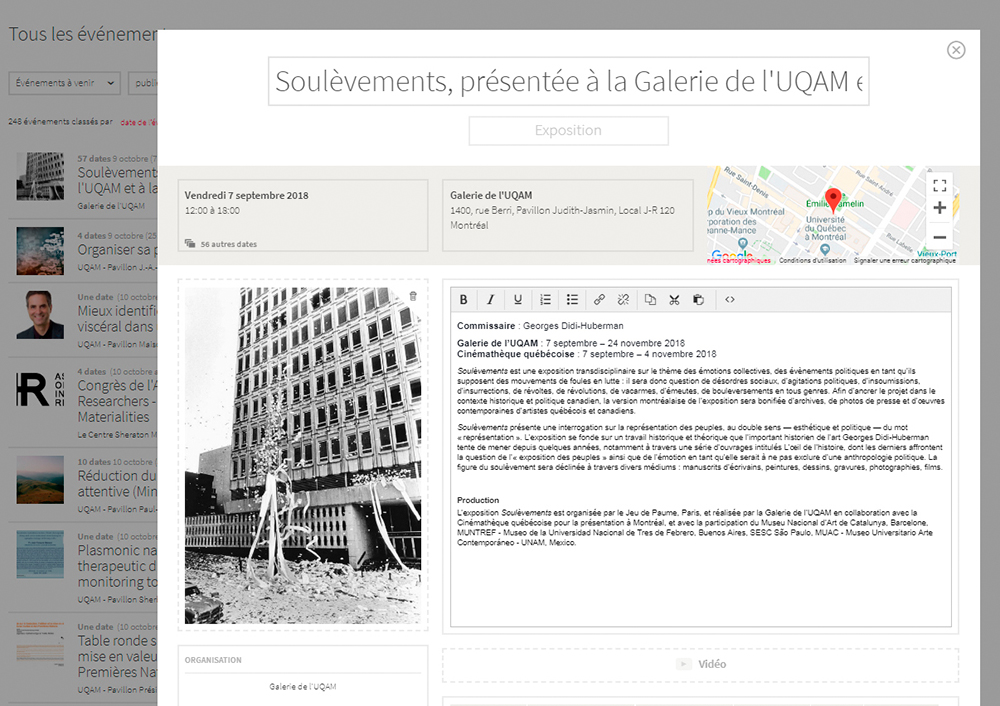
Task: Click the insert link icon
Action: point(600,299)
